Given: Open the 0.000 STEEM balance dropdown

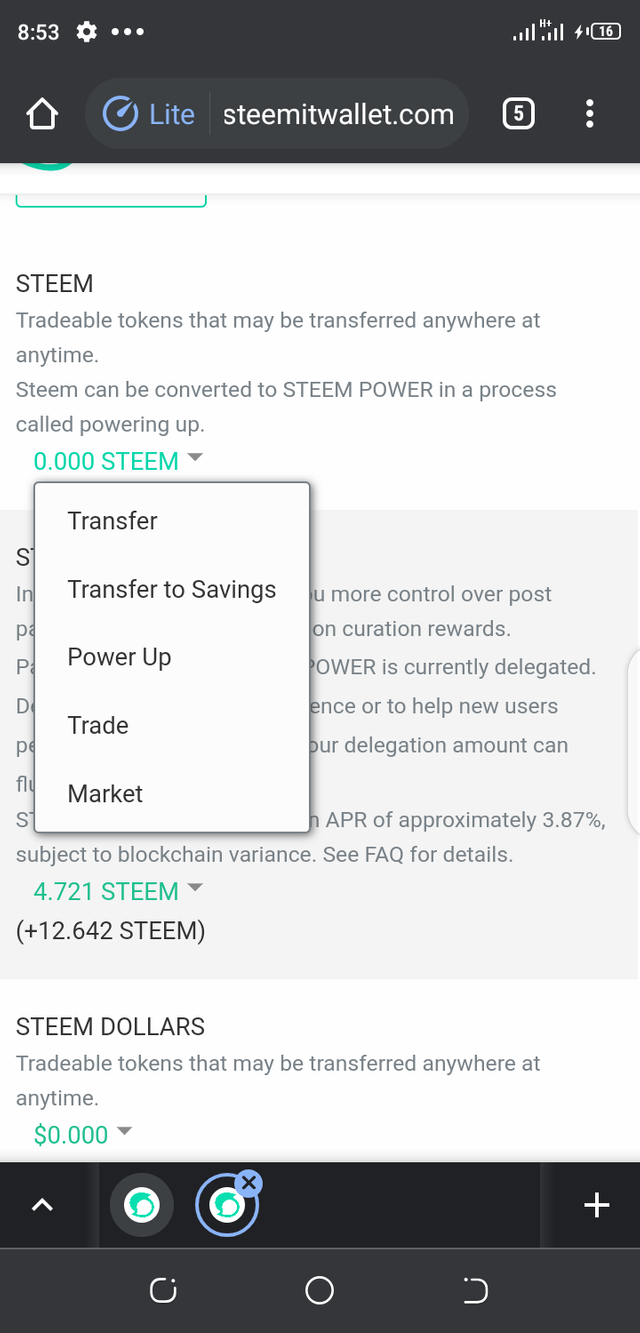Looking at the screenshot, I should (x=118, y=461).
